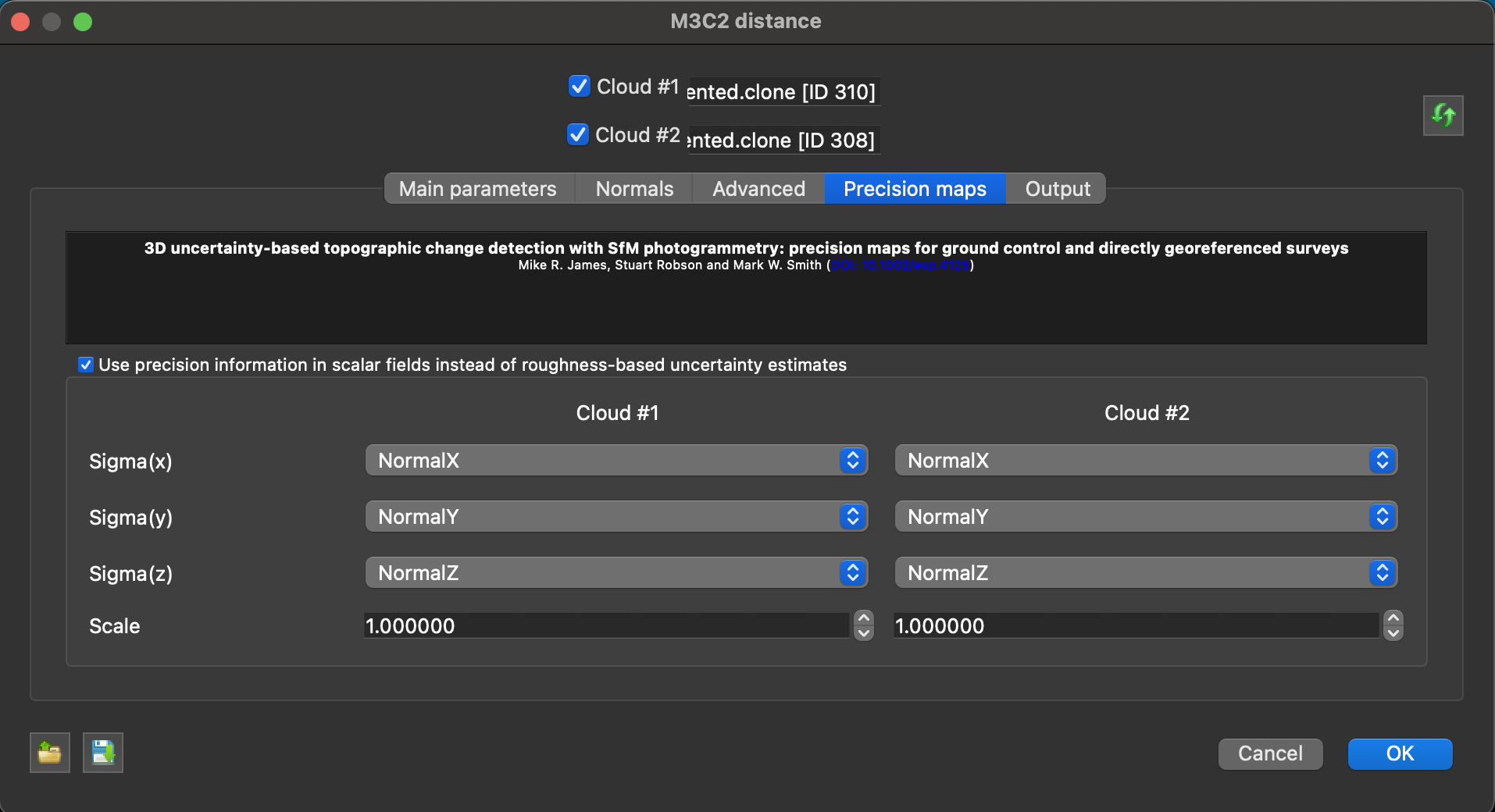Image resolution: width=1495 pixels, height=812 pixels.
Task: Uncheck the Cloud #1 checkbox
Action: (x=579, y=86)
